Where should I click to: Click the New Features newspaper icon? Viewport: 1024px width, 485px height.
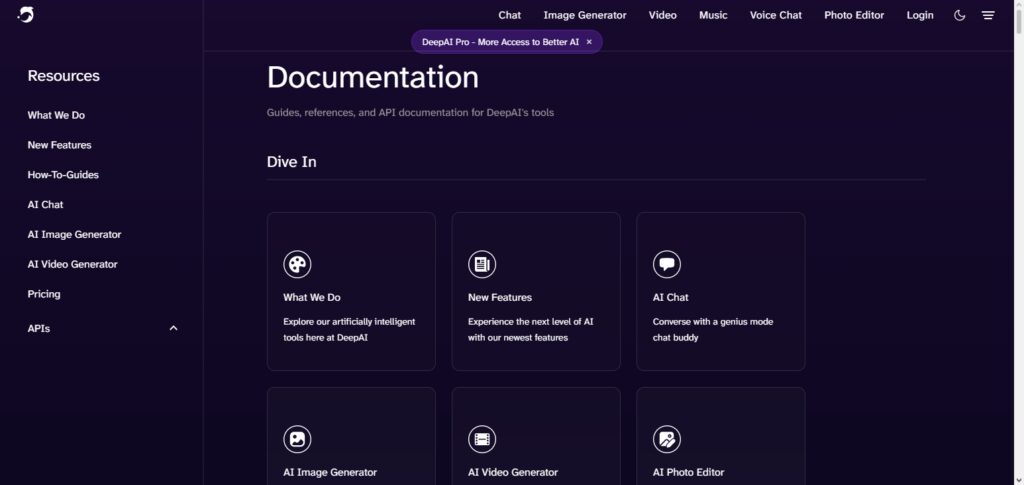pyautogui.click(x=482, y=264)
